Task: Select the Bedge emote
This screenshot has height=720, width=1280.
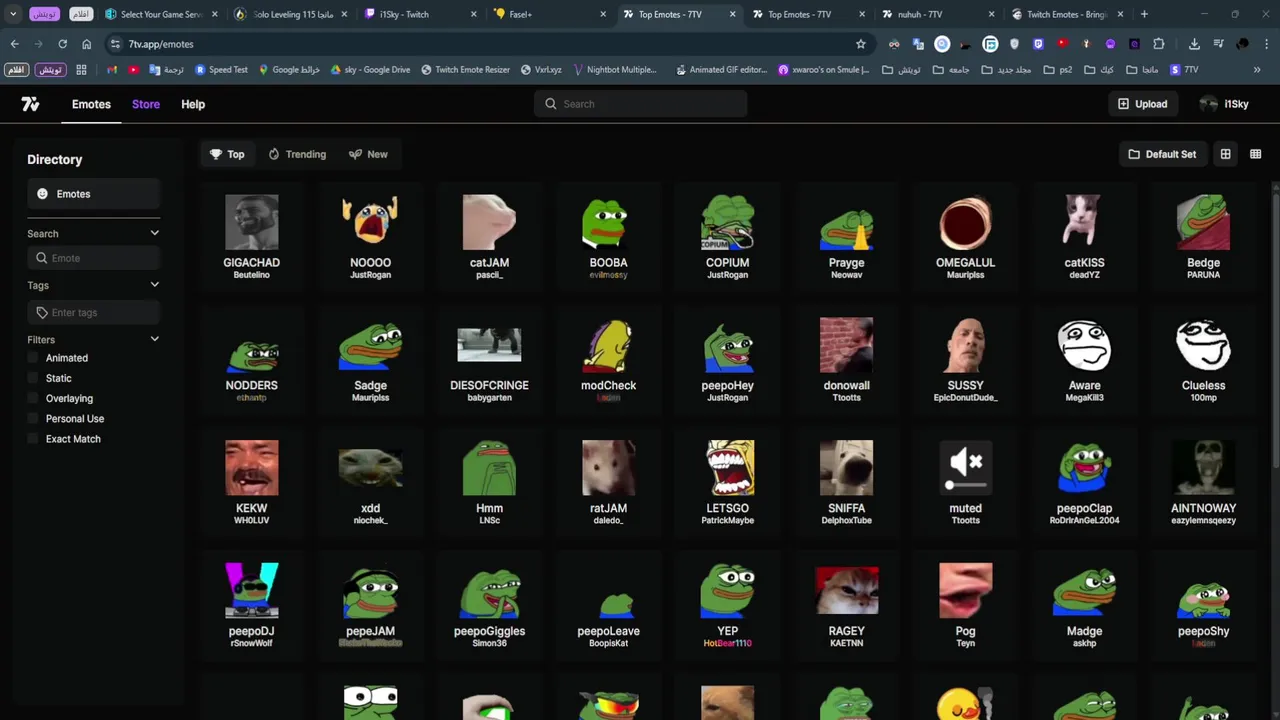Action: [1203, 236]
